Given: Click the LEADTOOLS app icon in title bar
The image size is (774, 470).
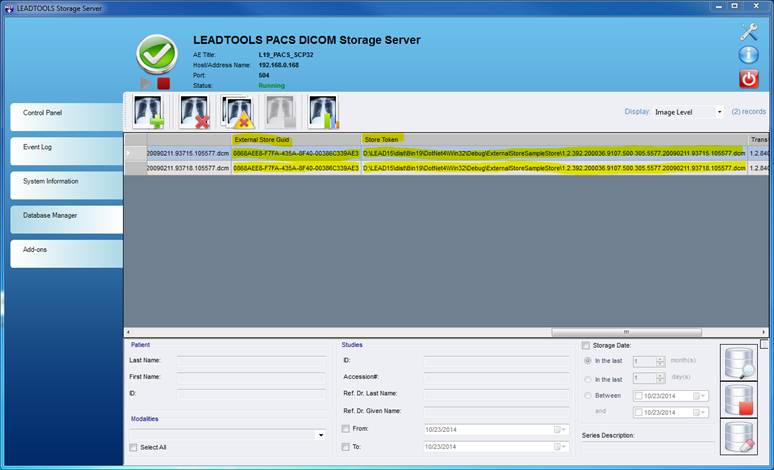Looking at the screenshot, I should click(8, 8).
